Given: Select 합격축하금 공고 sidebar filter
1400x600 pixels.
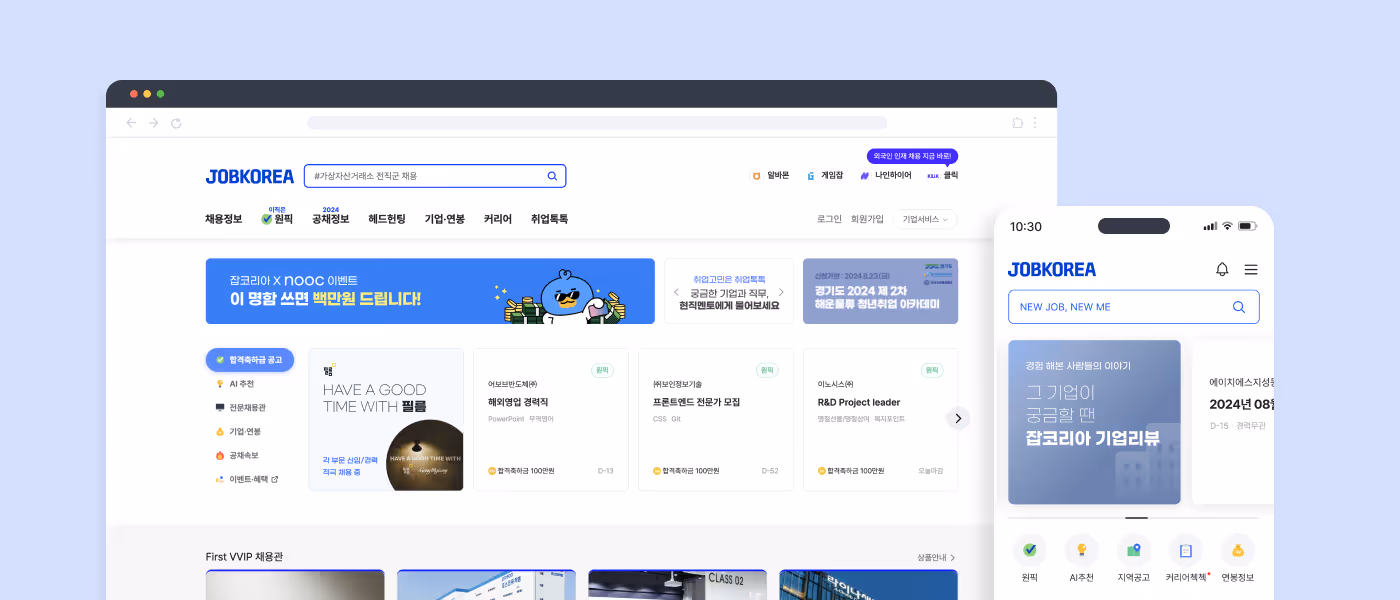Looking at the screenshot, I should pos(250,360).
